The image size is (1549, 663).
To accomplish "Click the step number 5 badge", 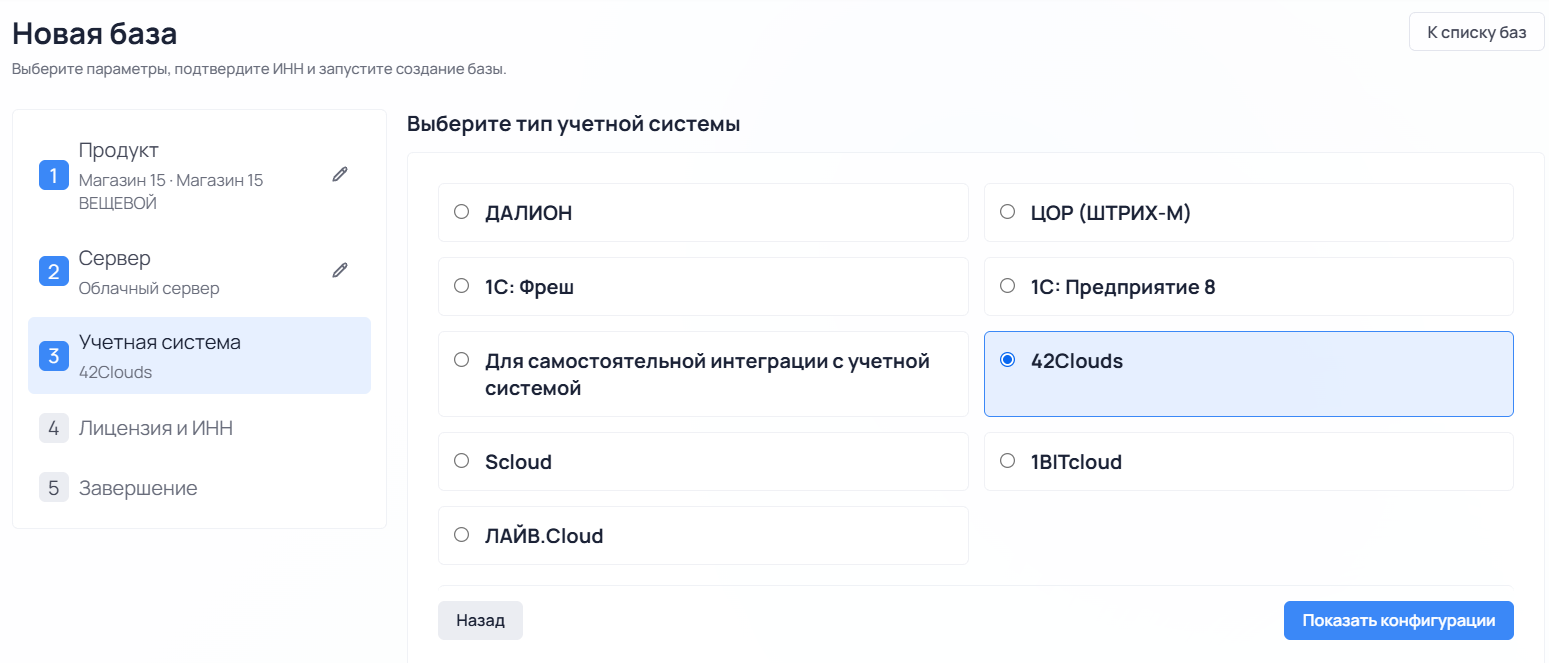I will [54, 488].
